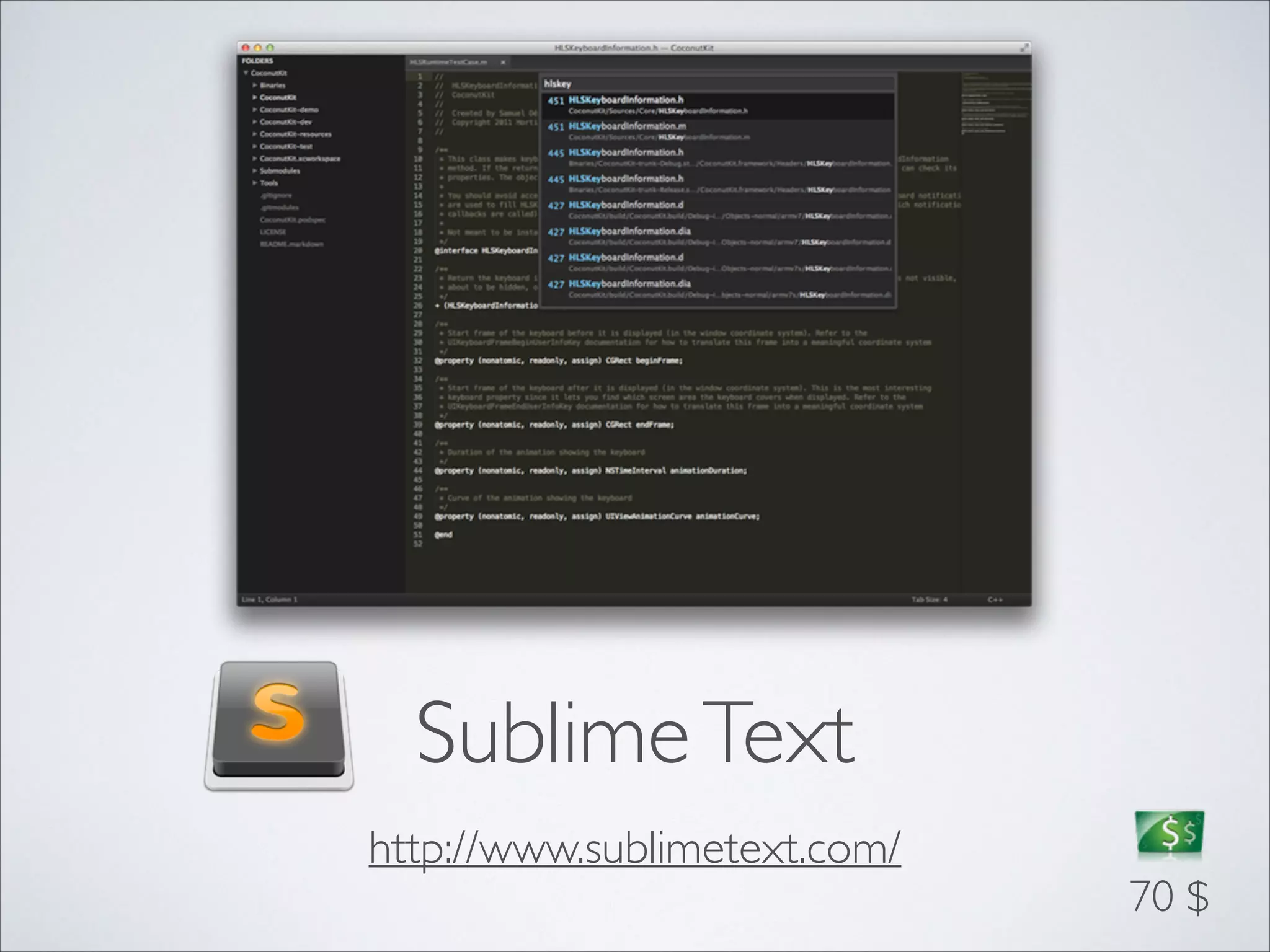Choose first 427 HLSKeyboardInformation.dia armv7 result
Screen dimensions: 1270x952
718,237
